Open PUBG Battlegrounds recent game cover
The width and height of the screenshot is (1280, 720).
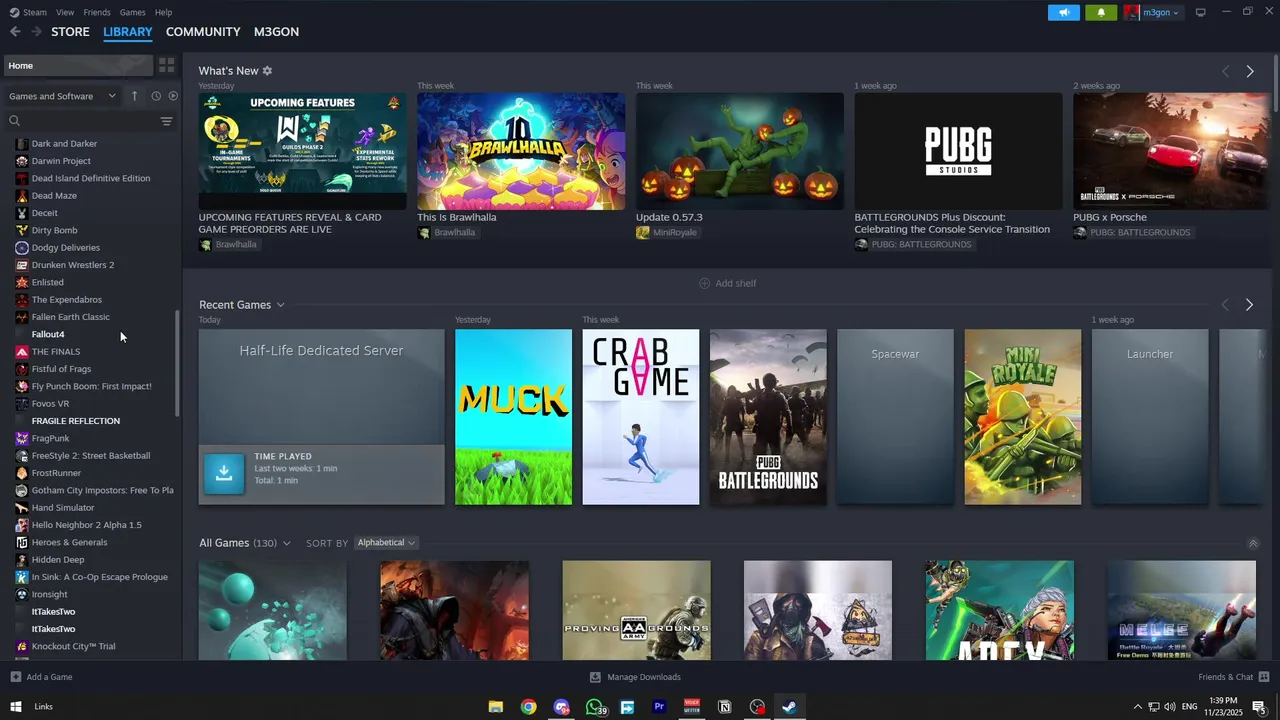click(768, 417)
